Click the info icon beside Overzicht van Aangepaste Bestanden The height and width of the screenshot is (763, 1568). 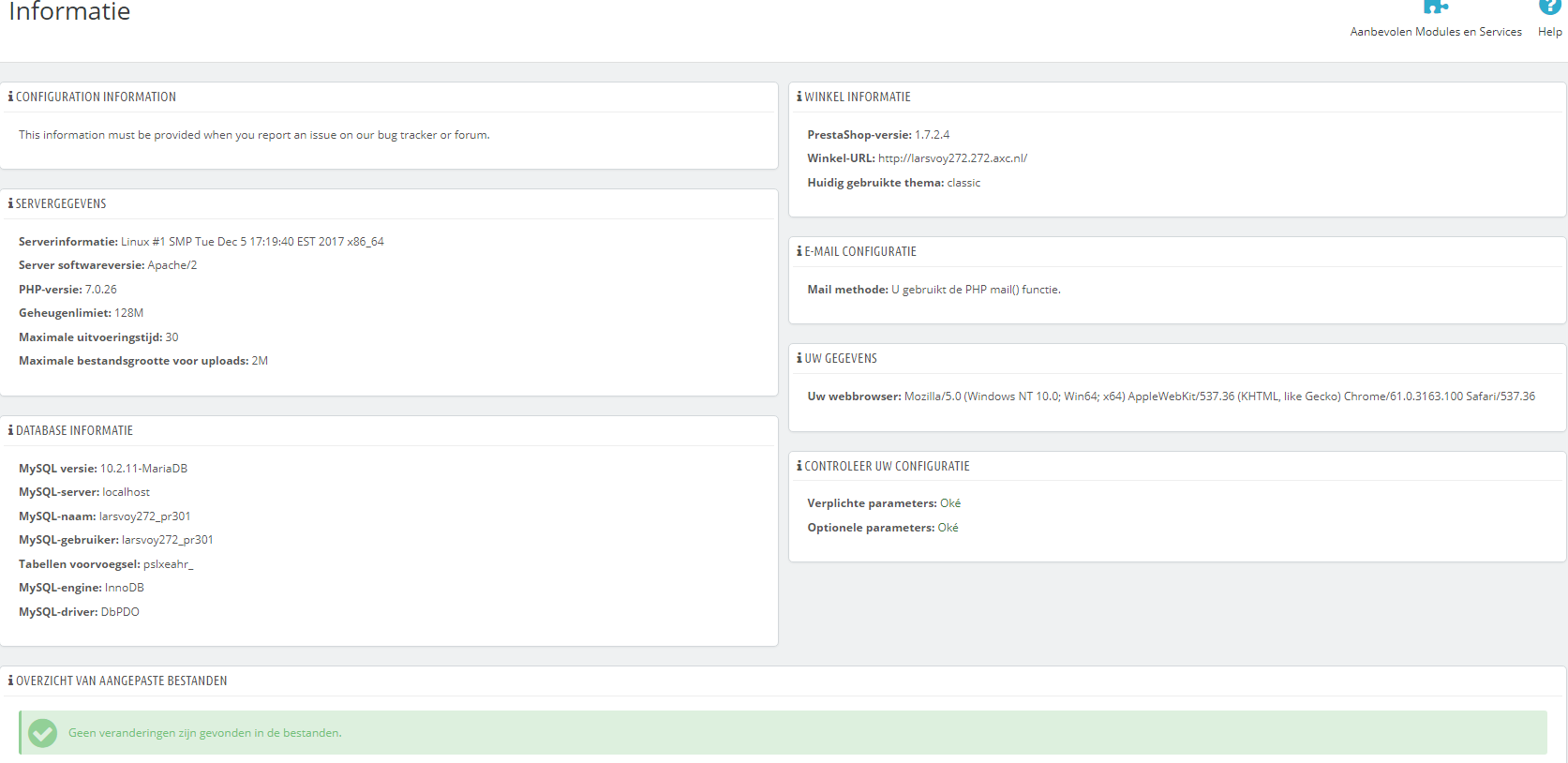(10, 681)
